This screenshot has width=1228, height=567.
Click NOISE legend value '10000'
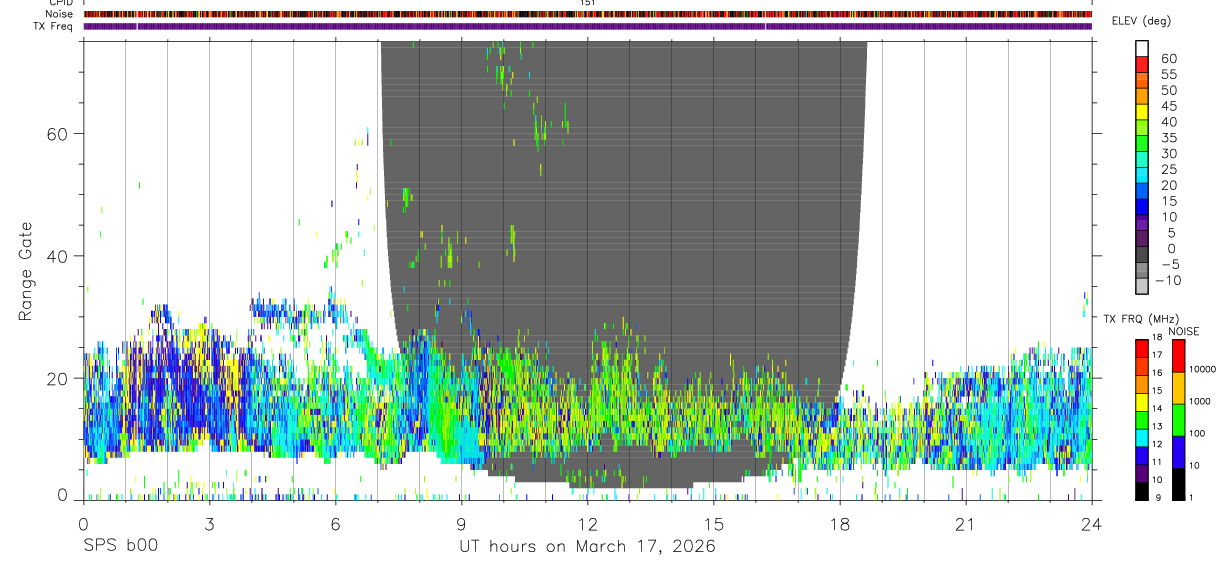(1201, 369)
